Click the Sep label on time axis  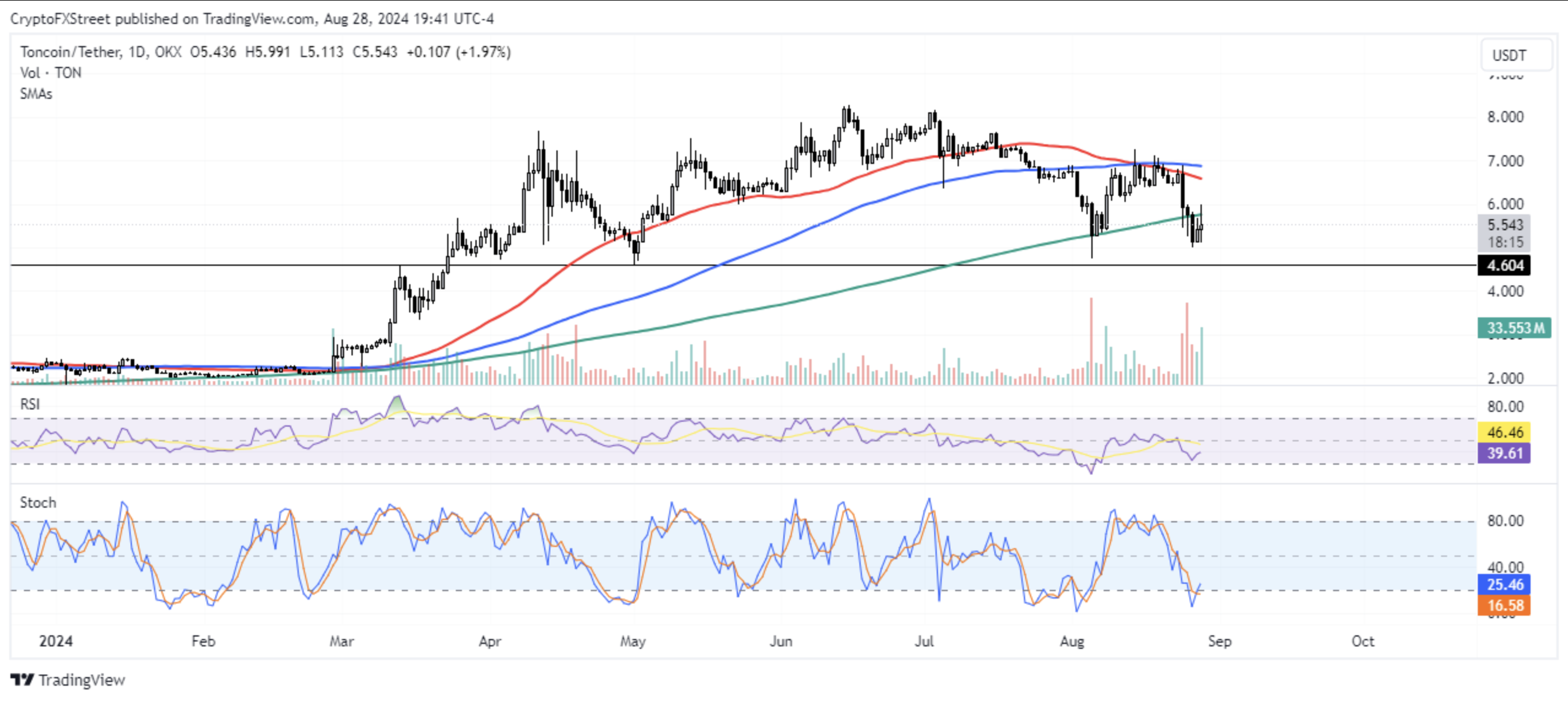coord(1220,641)
